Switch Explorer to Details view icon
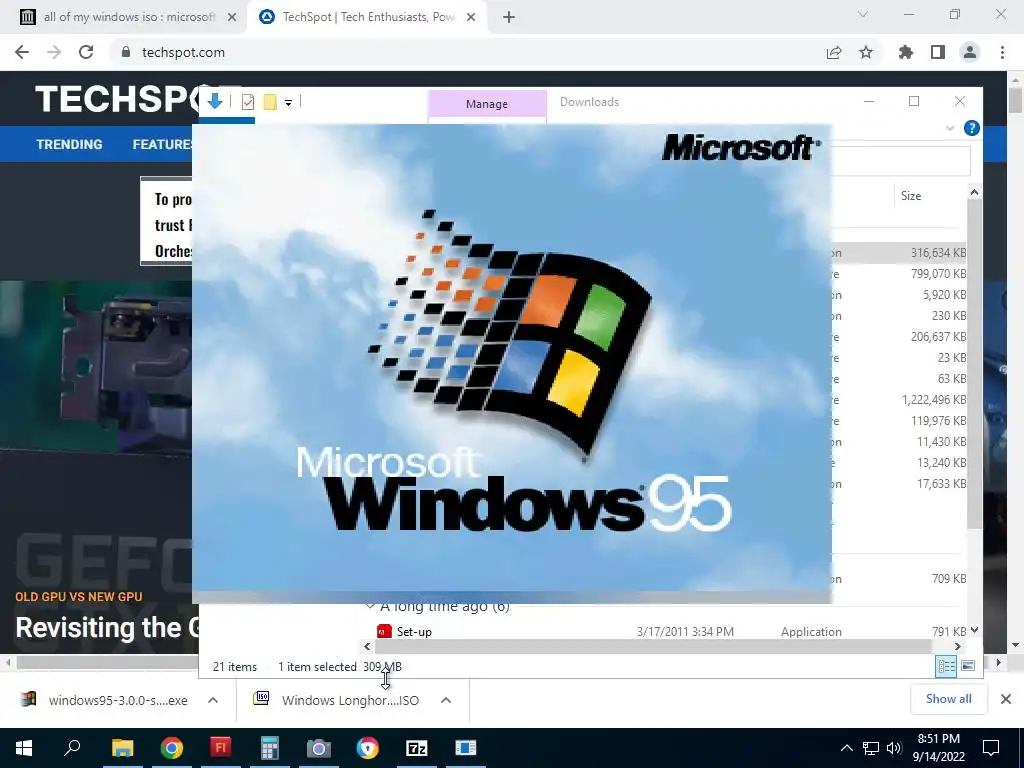 click(946, 666)
